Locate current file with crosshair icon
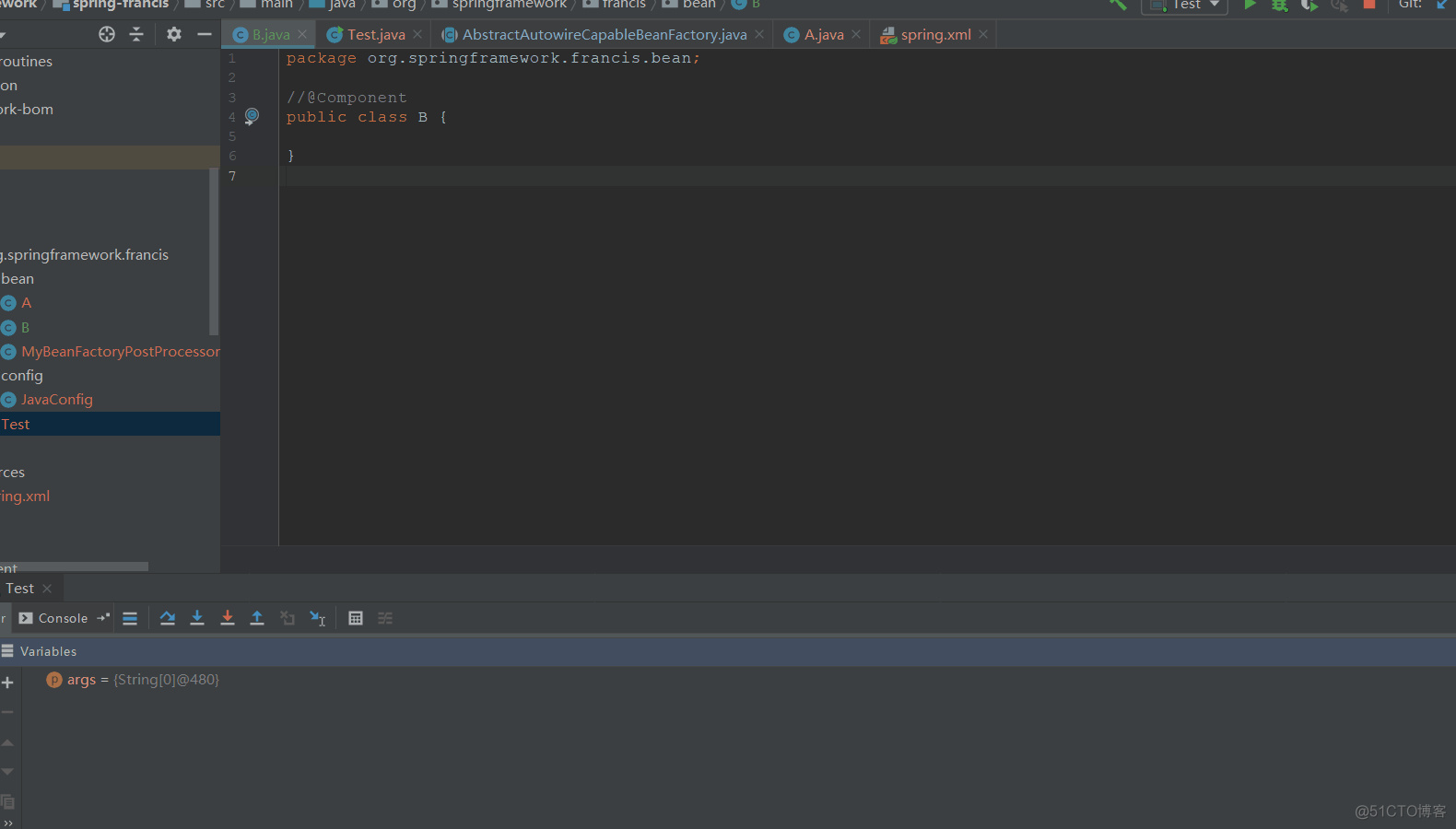Screen dimensions: 1456x829 [107, 34]
